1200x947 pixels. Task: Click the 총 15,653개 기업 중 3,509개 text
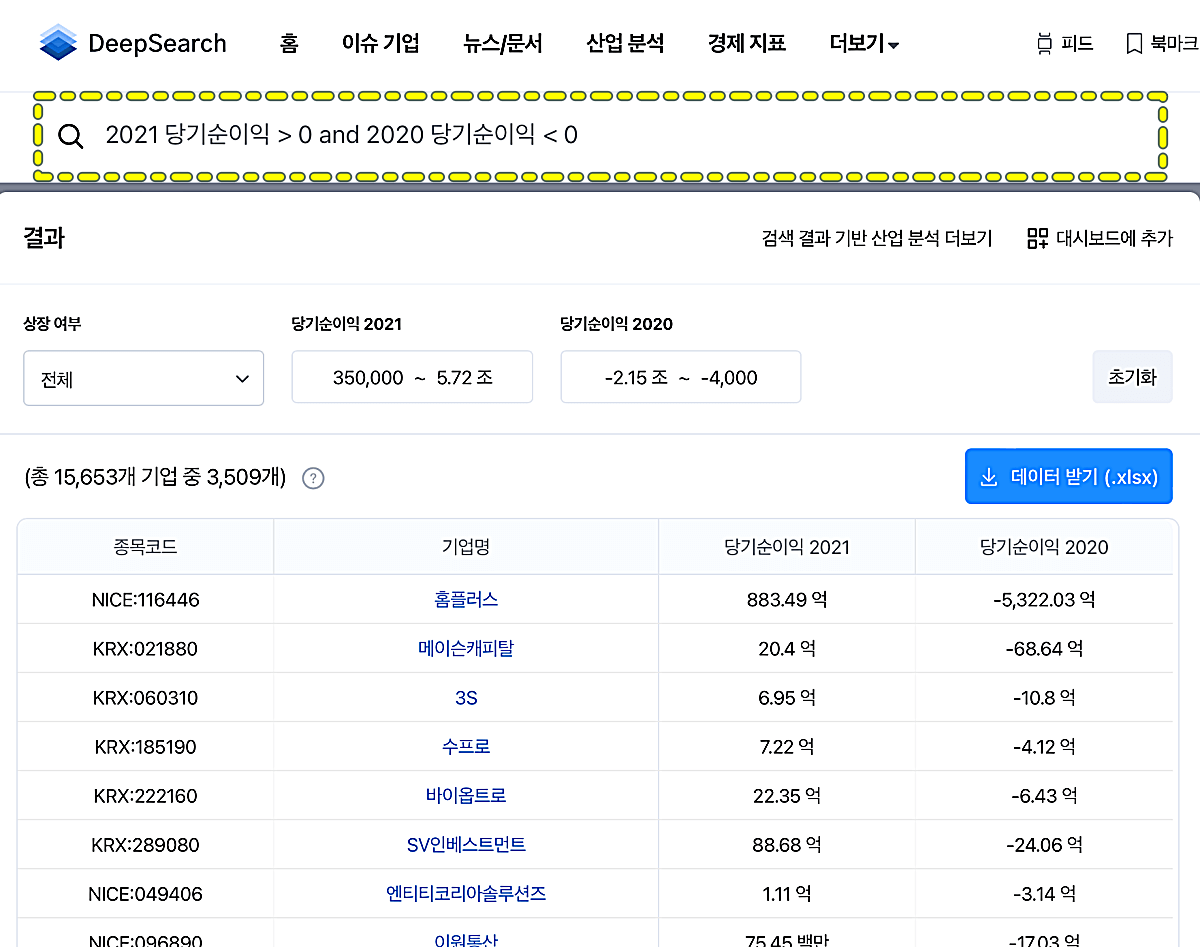click(x=155, y=478)
